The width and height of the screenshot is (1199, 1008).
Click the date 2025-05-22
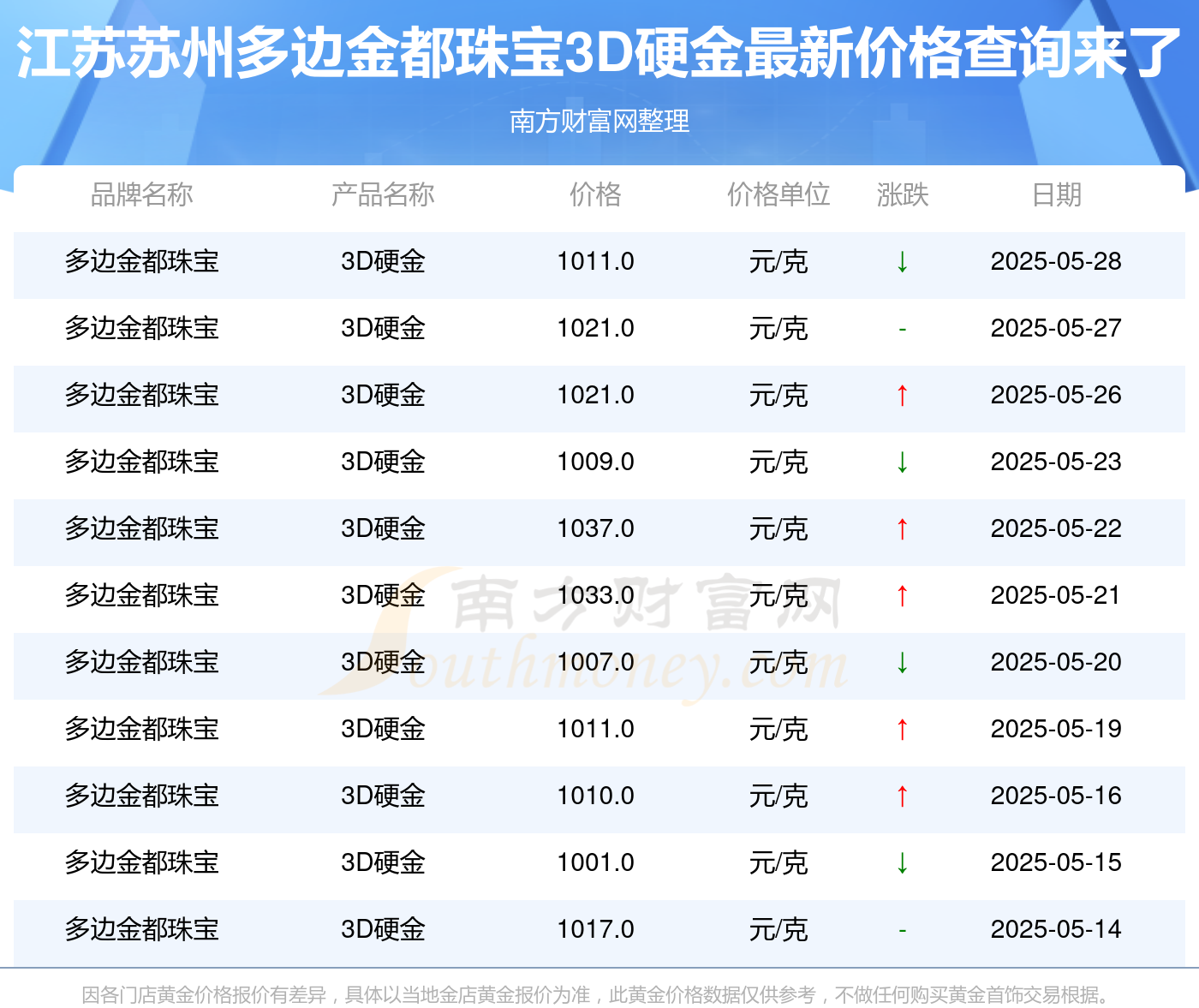click(x=1056, y=528)
